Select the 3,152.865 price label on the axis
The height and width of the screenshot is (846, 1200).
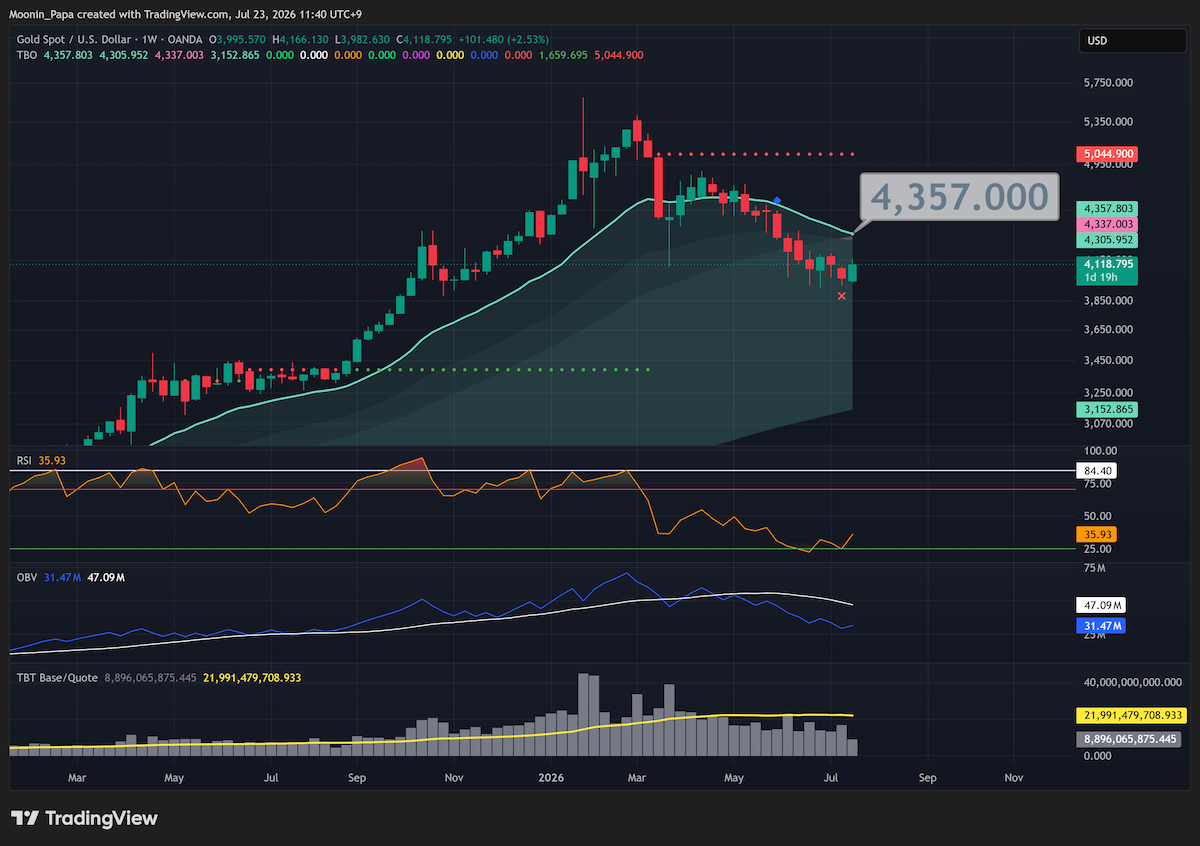pos(1107,410)
